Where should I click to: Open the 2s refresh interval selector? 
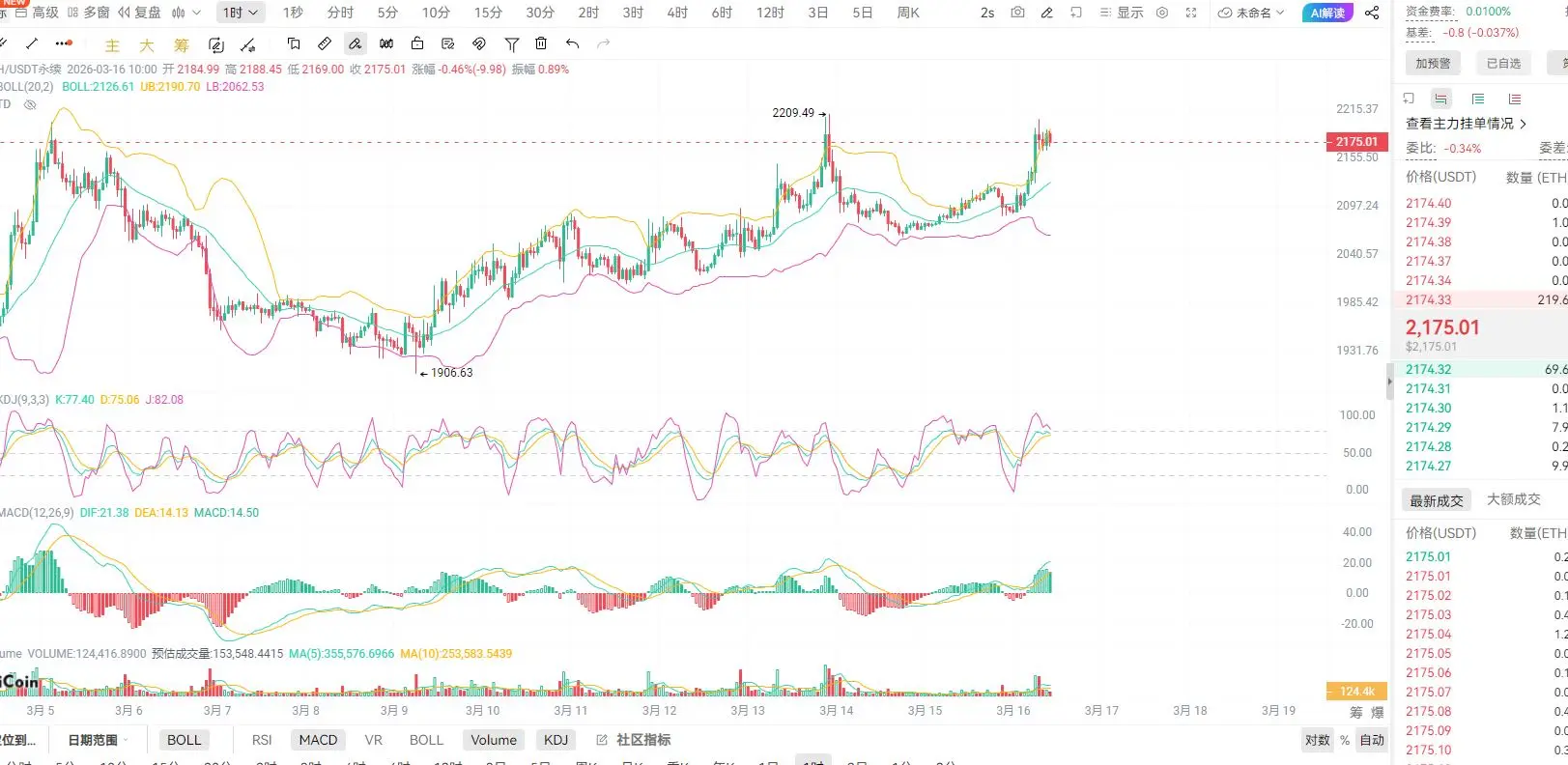(x=987, y=13)
